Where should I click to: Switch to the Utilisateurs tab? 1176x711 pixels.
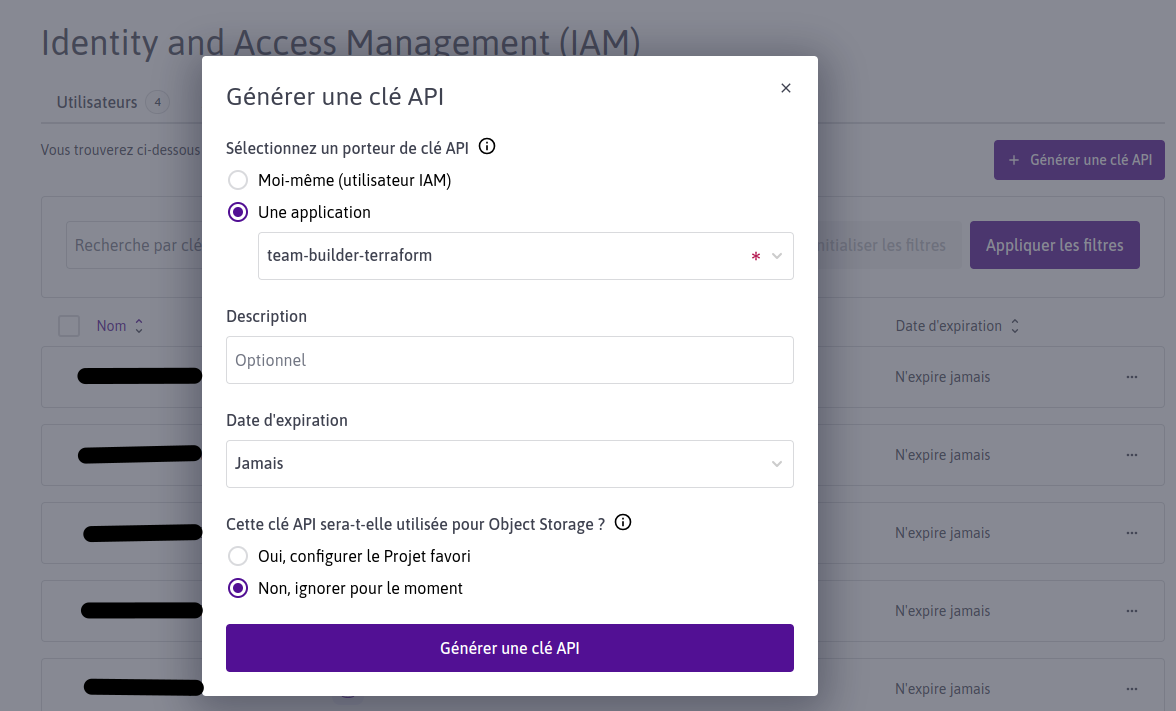point(97,102)
